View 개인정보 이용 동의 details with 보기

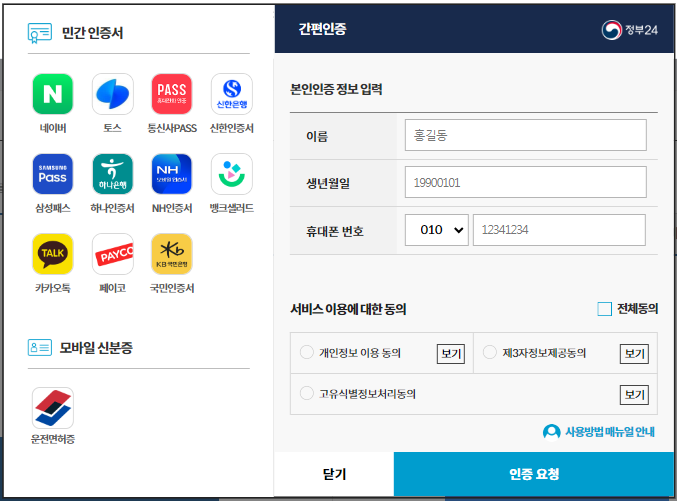pos(451,354)
